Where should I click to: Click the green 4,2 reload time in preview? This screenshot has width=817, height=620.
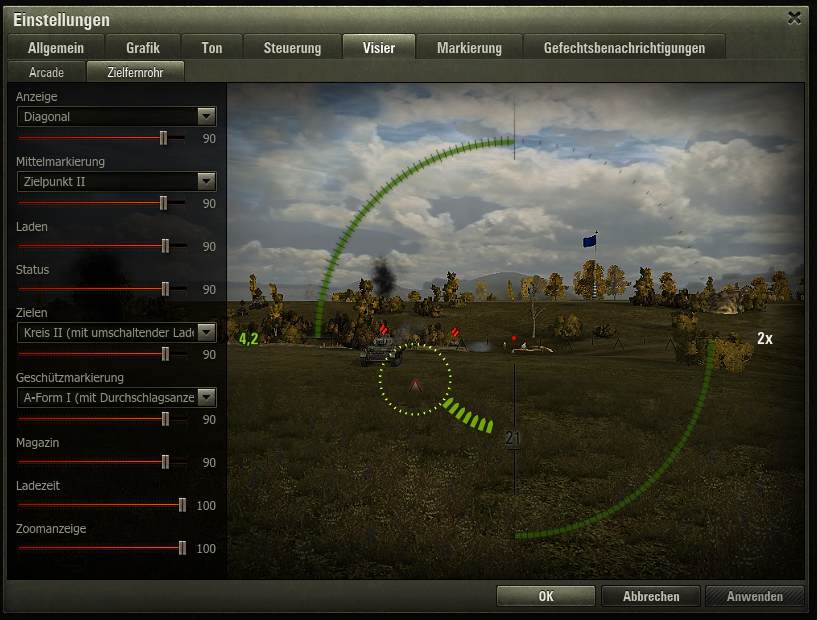[x=249, y=339]
